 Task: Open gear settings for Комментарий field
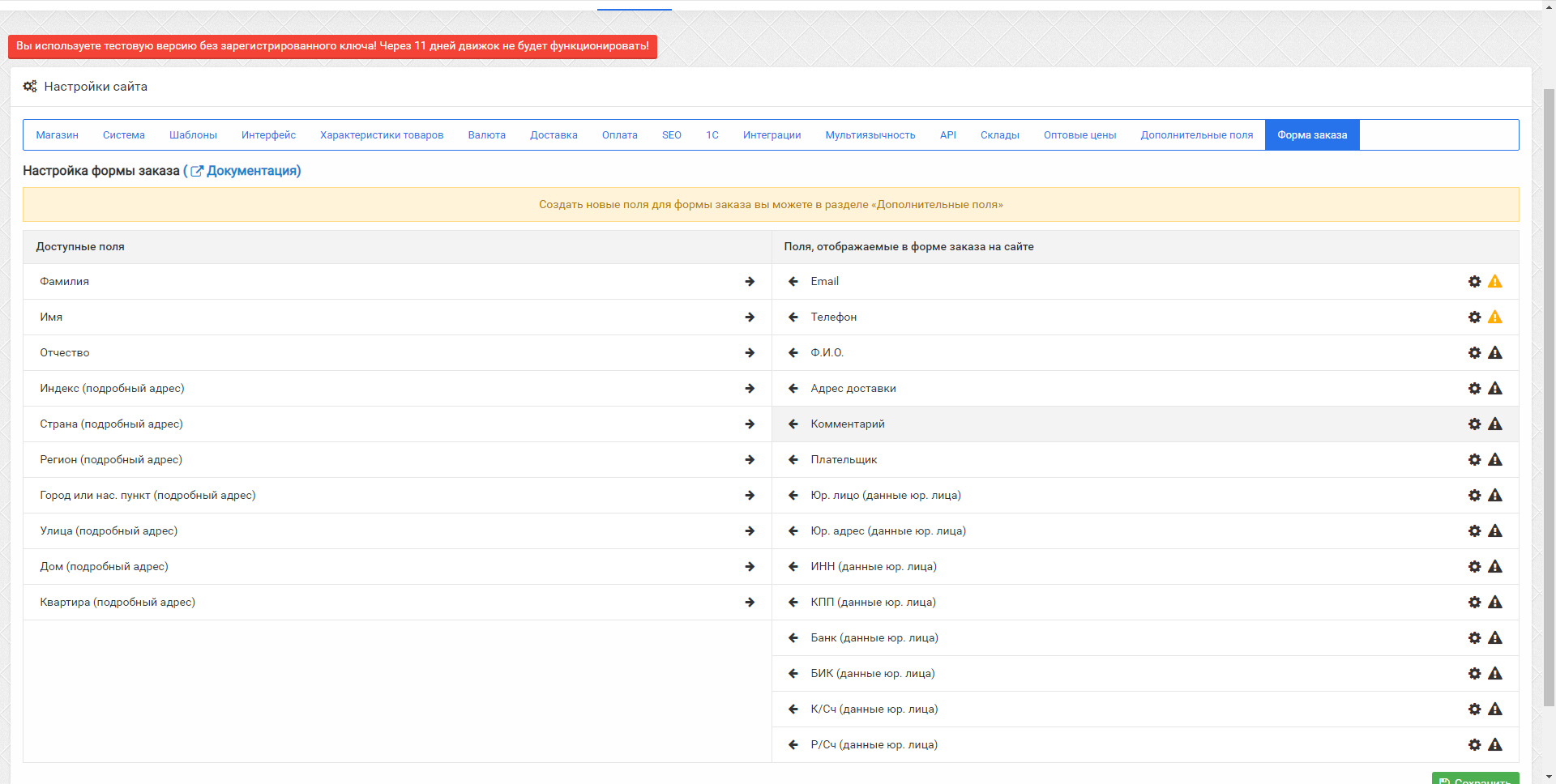tap(1474, 424)
